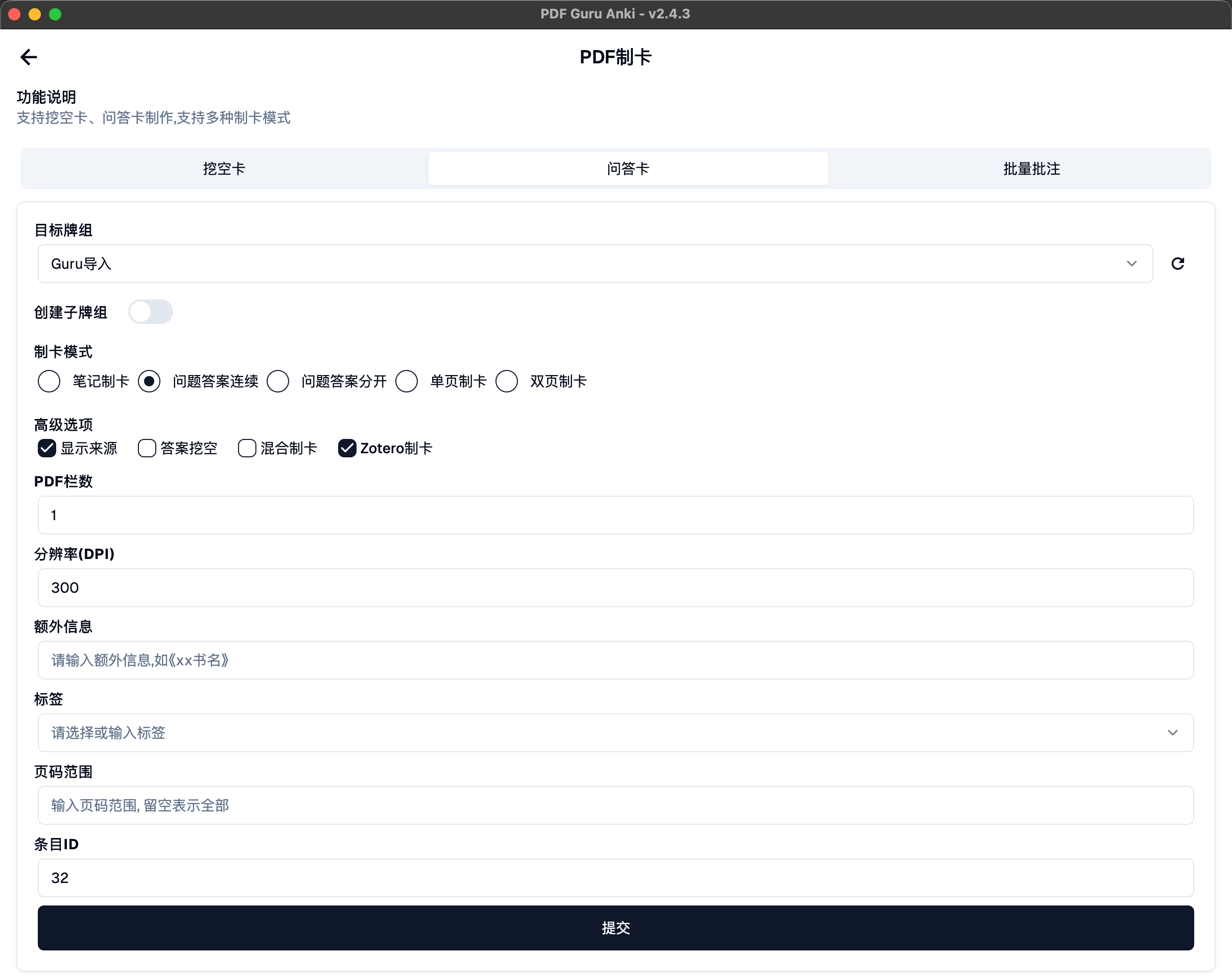This screenshot has height=977, width=1232.
Task: Open the 批量批注 tab
Action: tap(1031, 169)
